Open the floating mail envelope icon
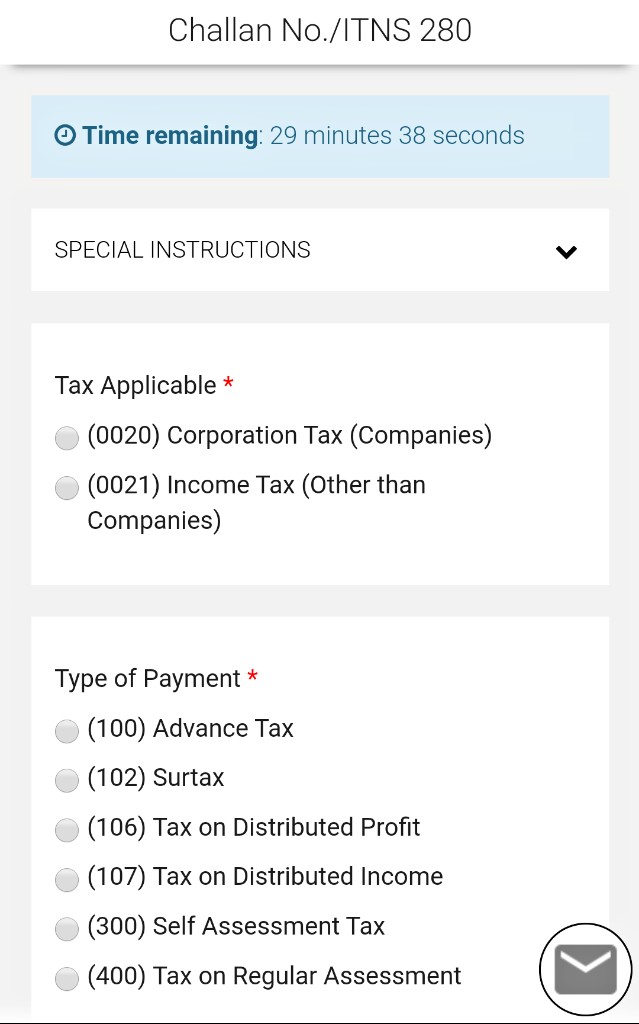639x1024 pixels. pos(585,970)
